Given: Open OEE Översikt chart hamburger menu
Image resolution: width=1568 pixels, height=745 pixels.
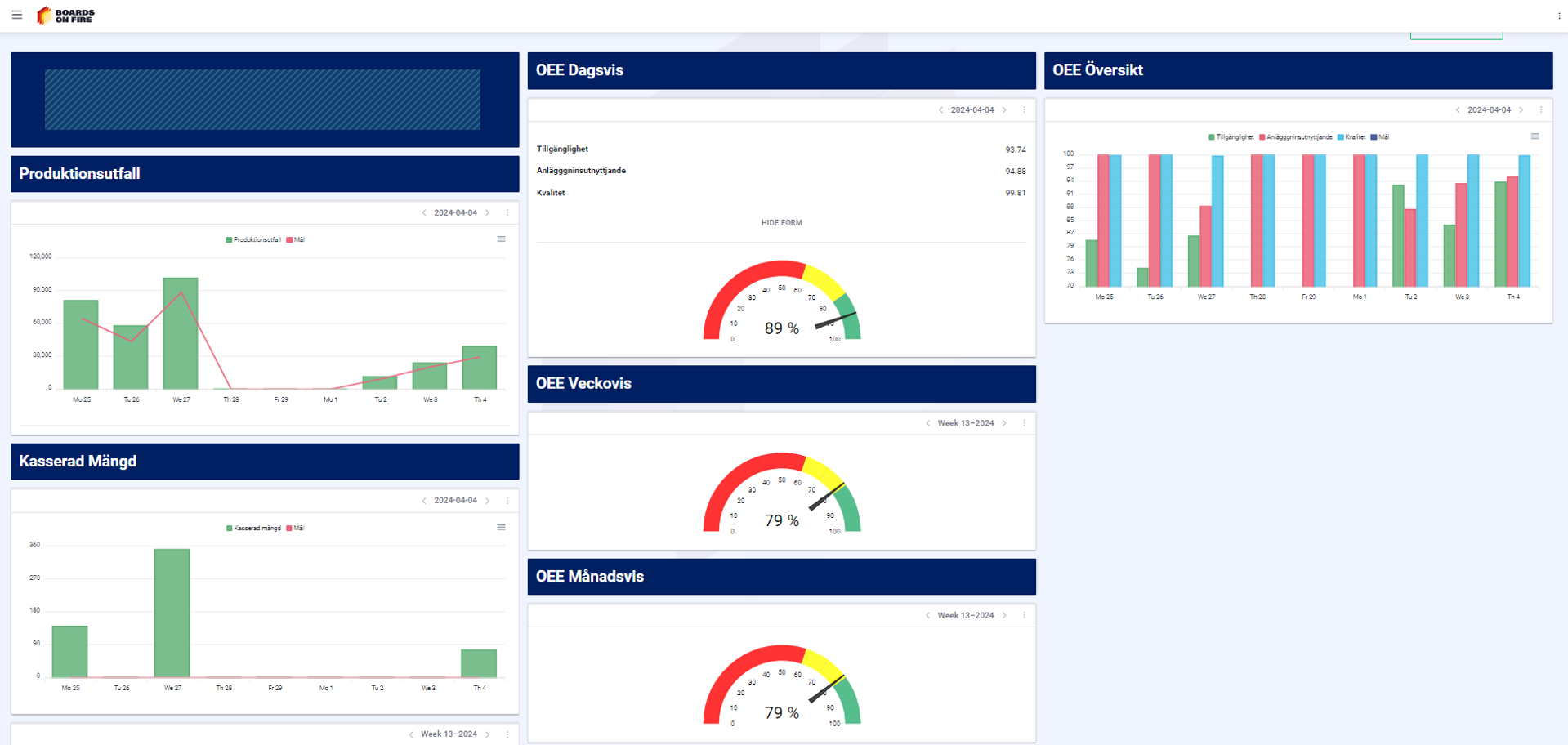Looking at the screenshot, I should point(1534,136).
